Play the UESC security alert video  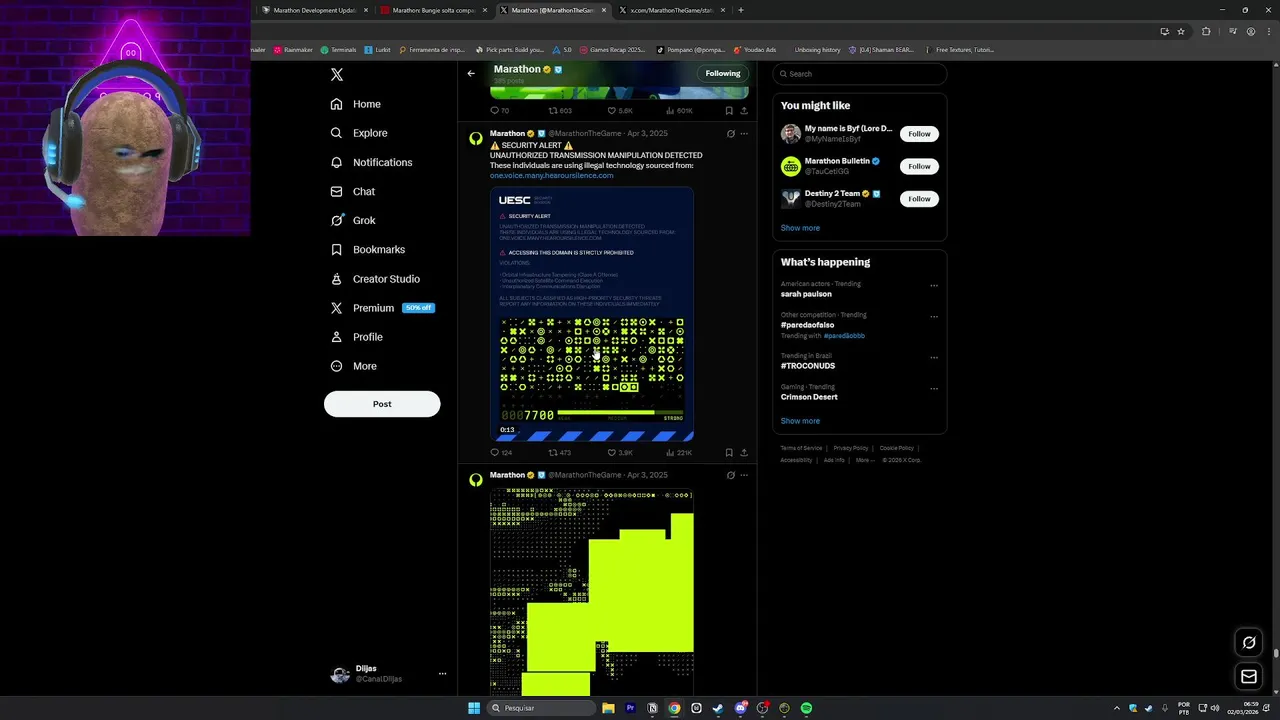coord(592,314)
